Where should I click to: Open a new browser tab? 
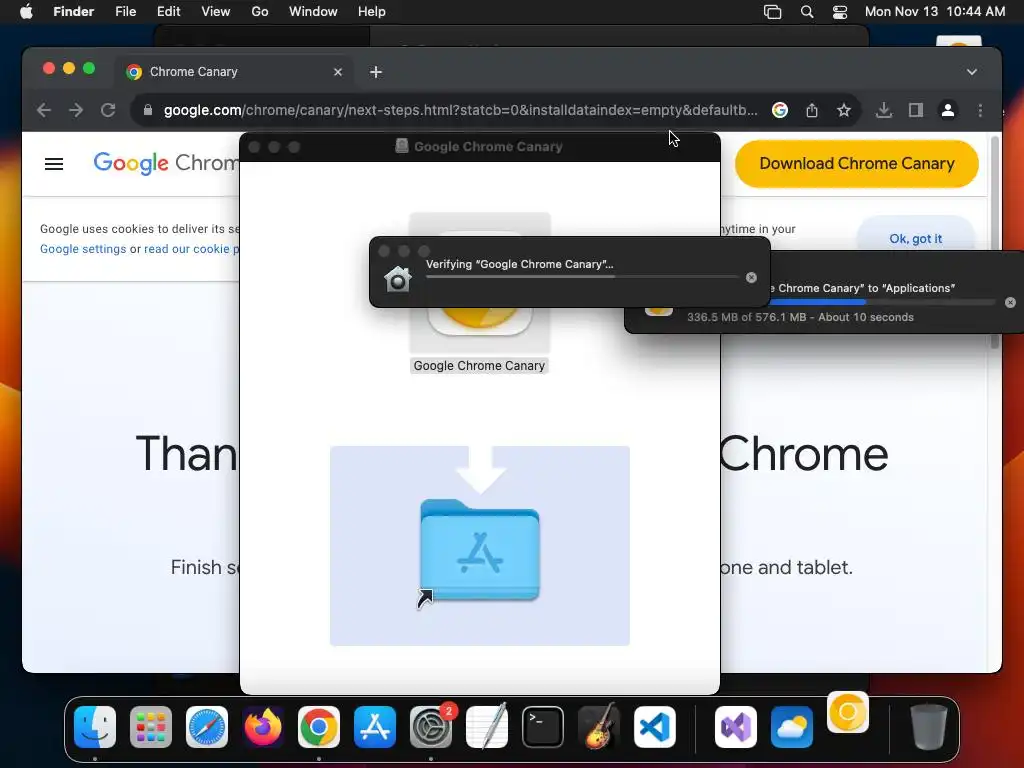pos(376,72)
